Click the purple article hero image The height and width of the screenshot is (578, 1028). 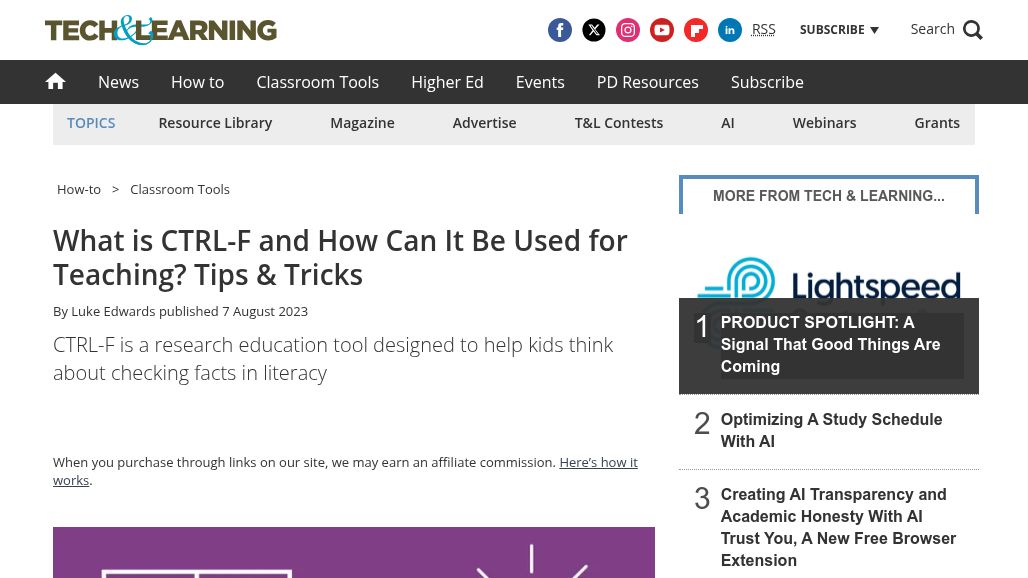(354, 552)
